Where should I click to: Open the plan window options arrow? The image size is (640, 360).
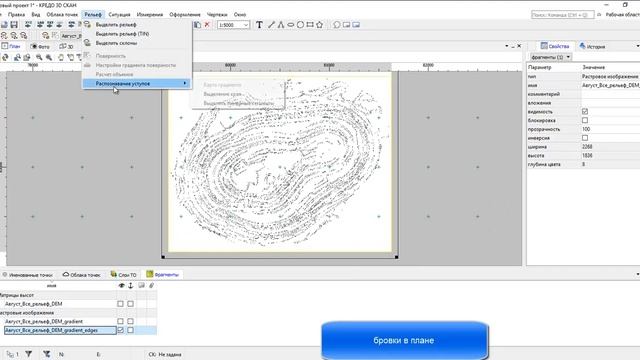click(507, 46)
